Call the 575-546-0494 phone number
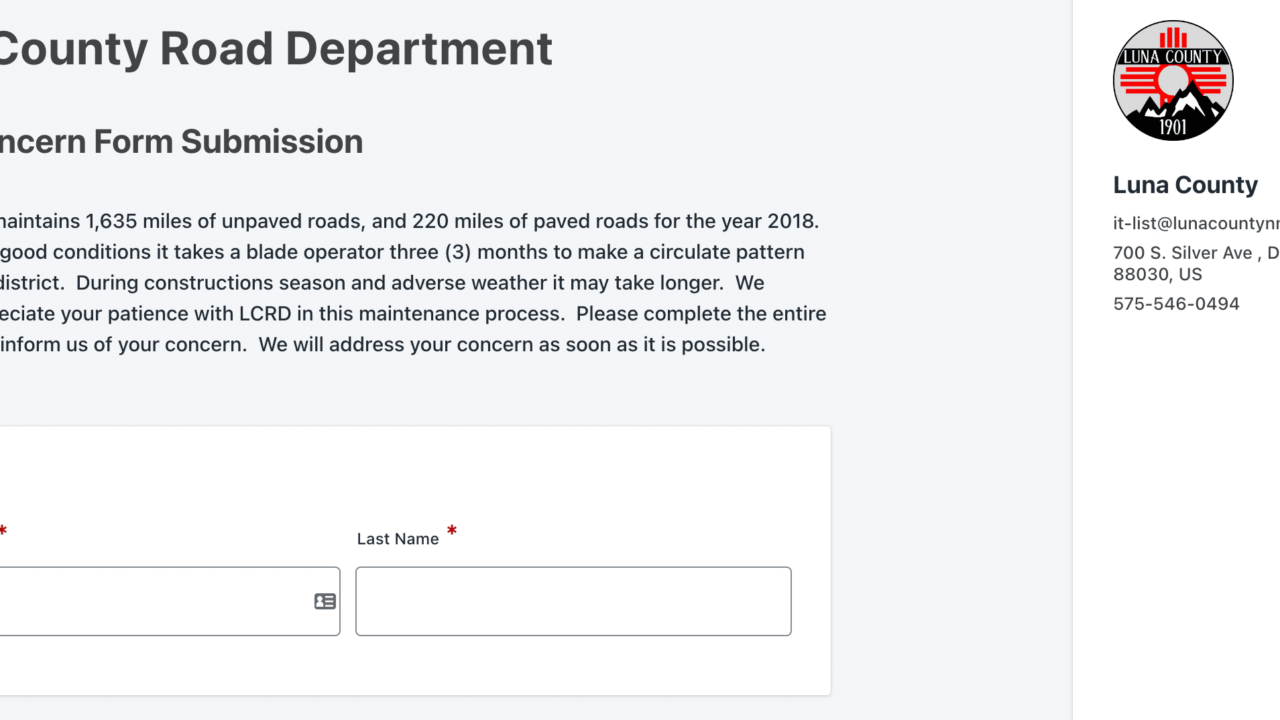1280x720 pixels. click(x=1177, y=303)
